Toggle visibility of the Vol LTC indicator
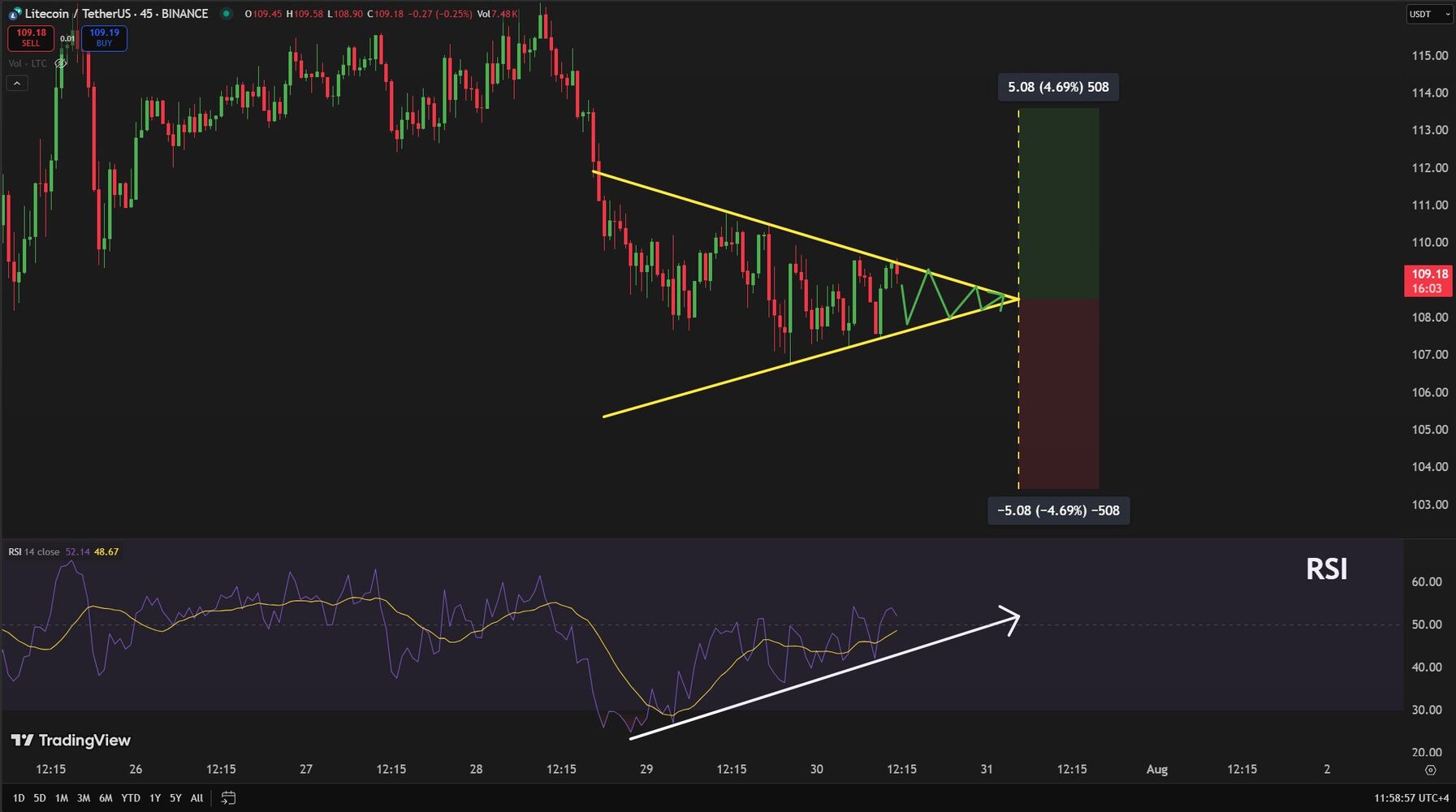1456x812 pixels. pyautogui.click(x=60, y=63)
